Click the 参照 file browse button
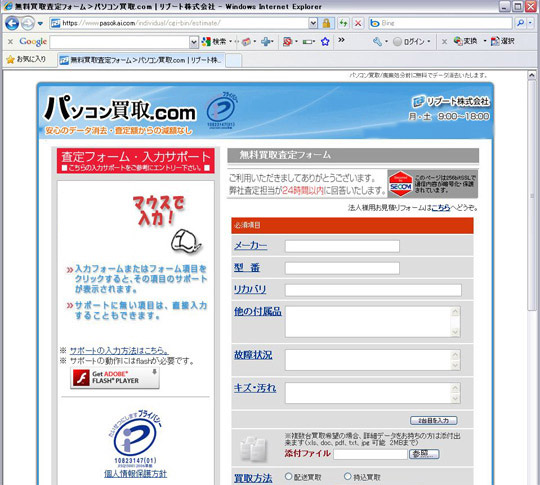540x485 pixels. point(424,454)
